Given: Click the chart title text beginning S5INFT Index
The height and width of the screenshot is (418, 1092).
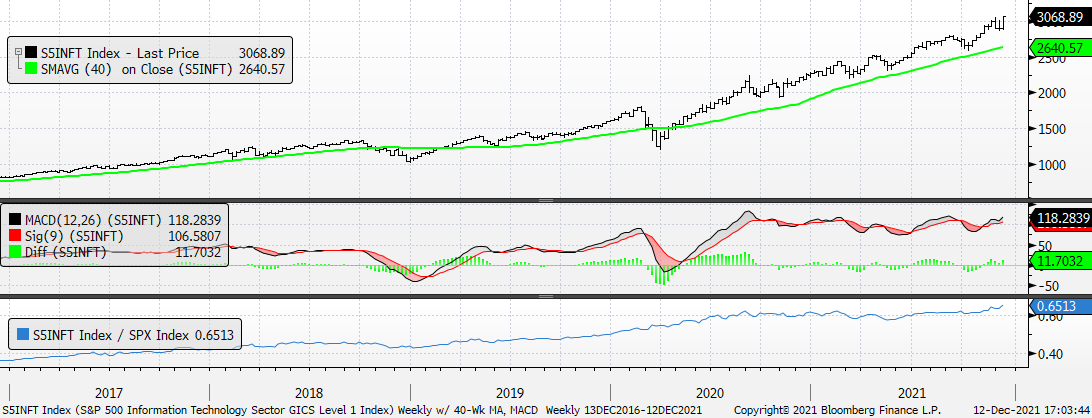Looking at the screenshot, I should point(271,410).
